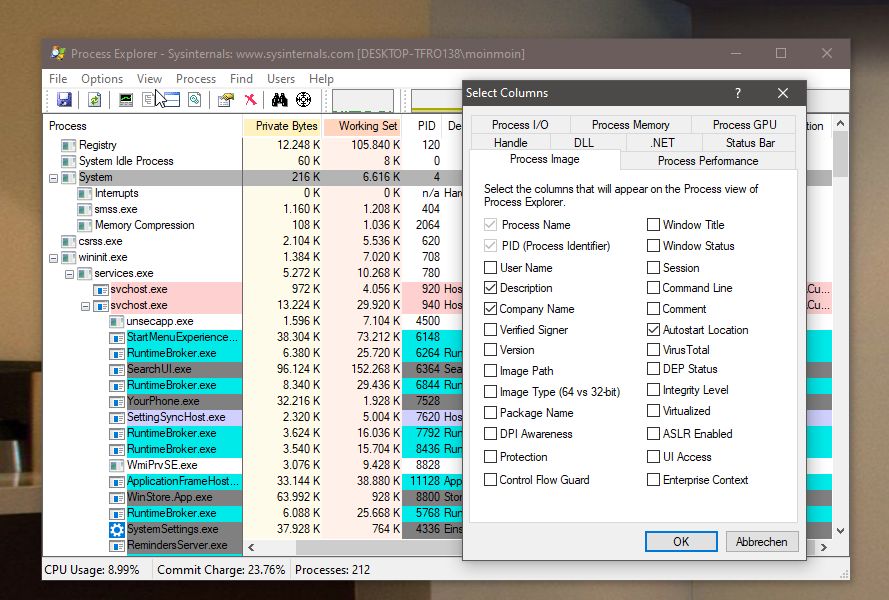Collapse the services.exe tree node
Screen dimensions: 889x600
[69, 274]
